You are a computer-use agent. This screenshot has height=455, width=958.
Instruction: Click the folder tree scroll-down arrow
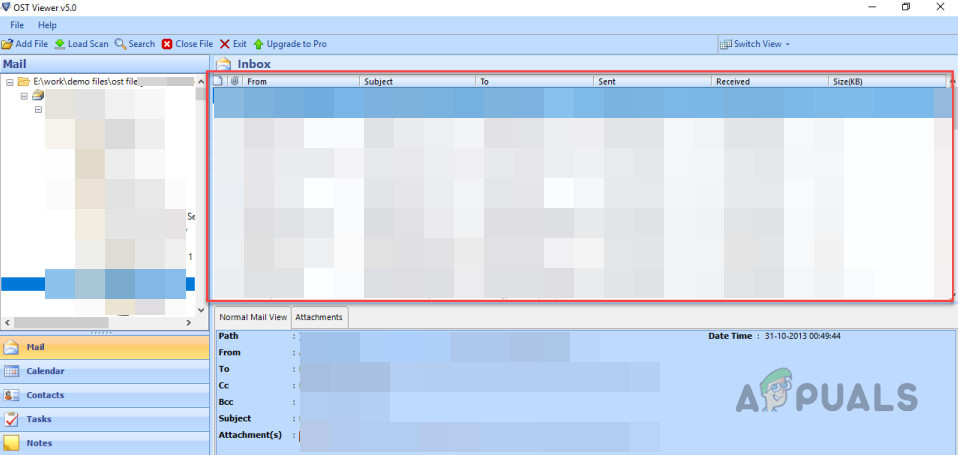[x=201, y=310]
